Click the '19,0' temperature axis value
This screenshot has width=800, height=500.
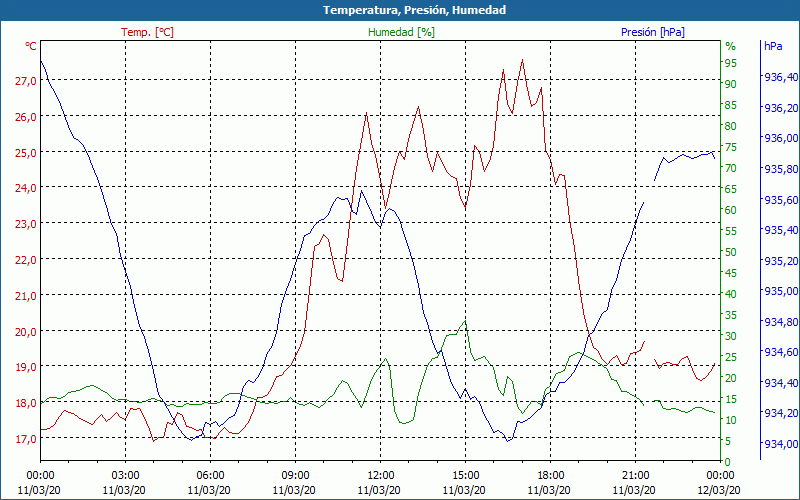(x=27, y=367)
